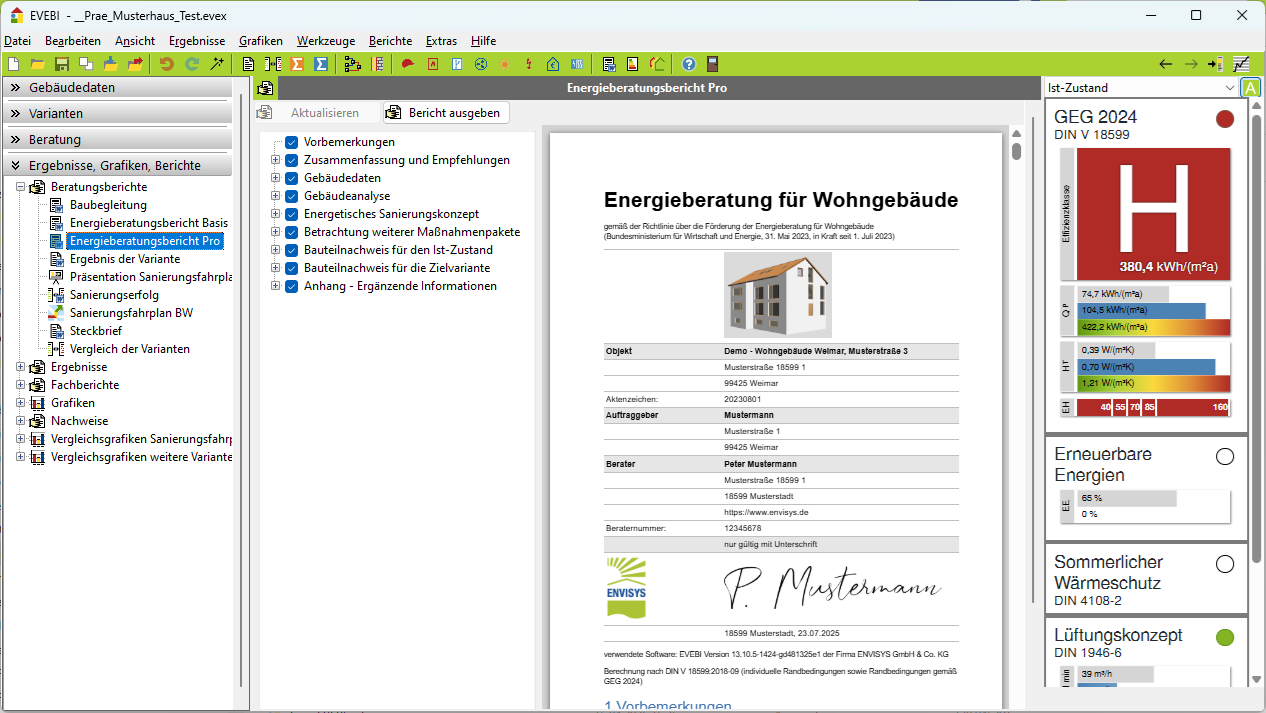Click the energy label report toolbar icon
The height and width of the screenshot is (713, 1266).
(632, 64)
